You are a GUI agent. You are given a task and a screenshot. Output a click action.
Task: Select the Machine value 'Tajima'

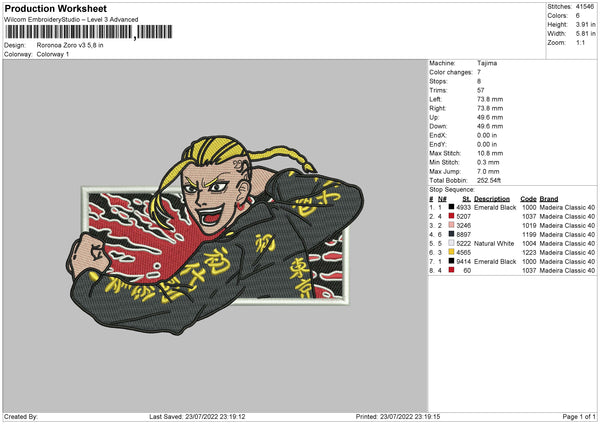coord(487,63)
